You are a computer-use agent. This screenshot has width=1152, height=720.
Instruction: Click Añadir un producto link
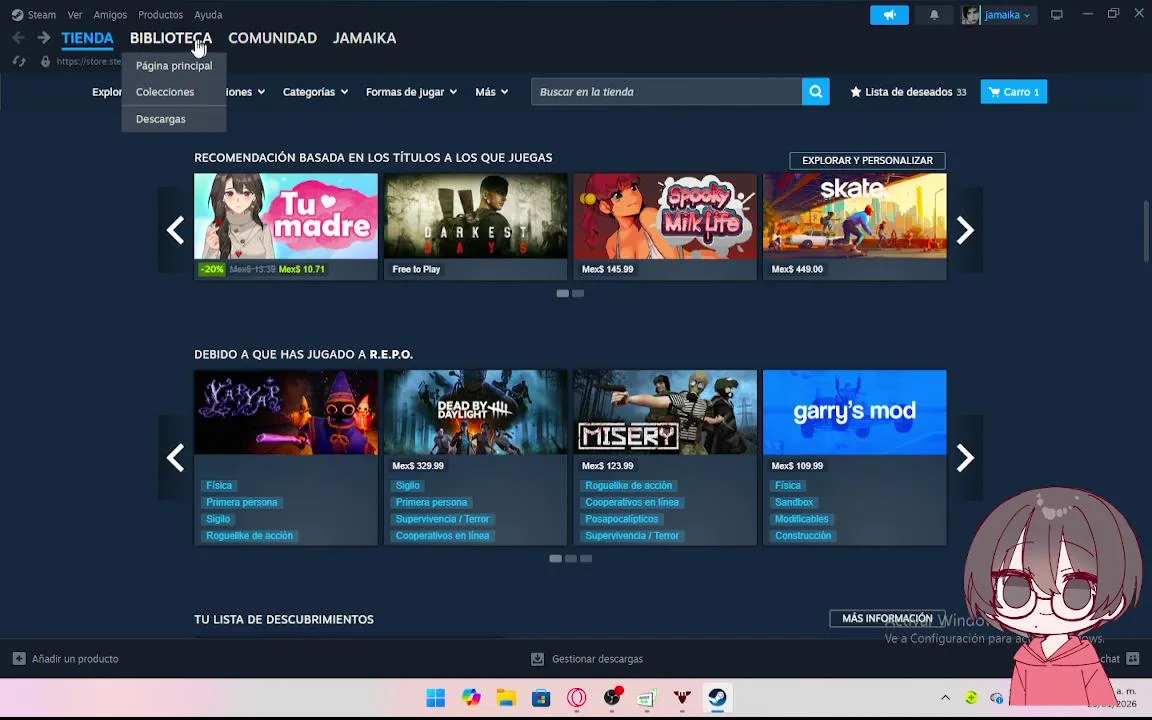click(x=75, y=659)
